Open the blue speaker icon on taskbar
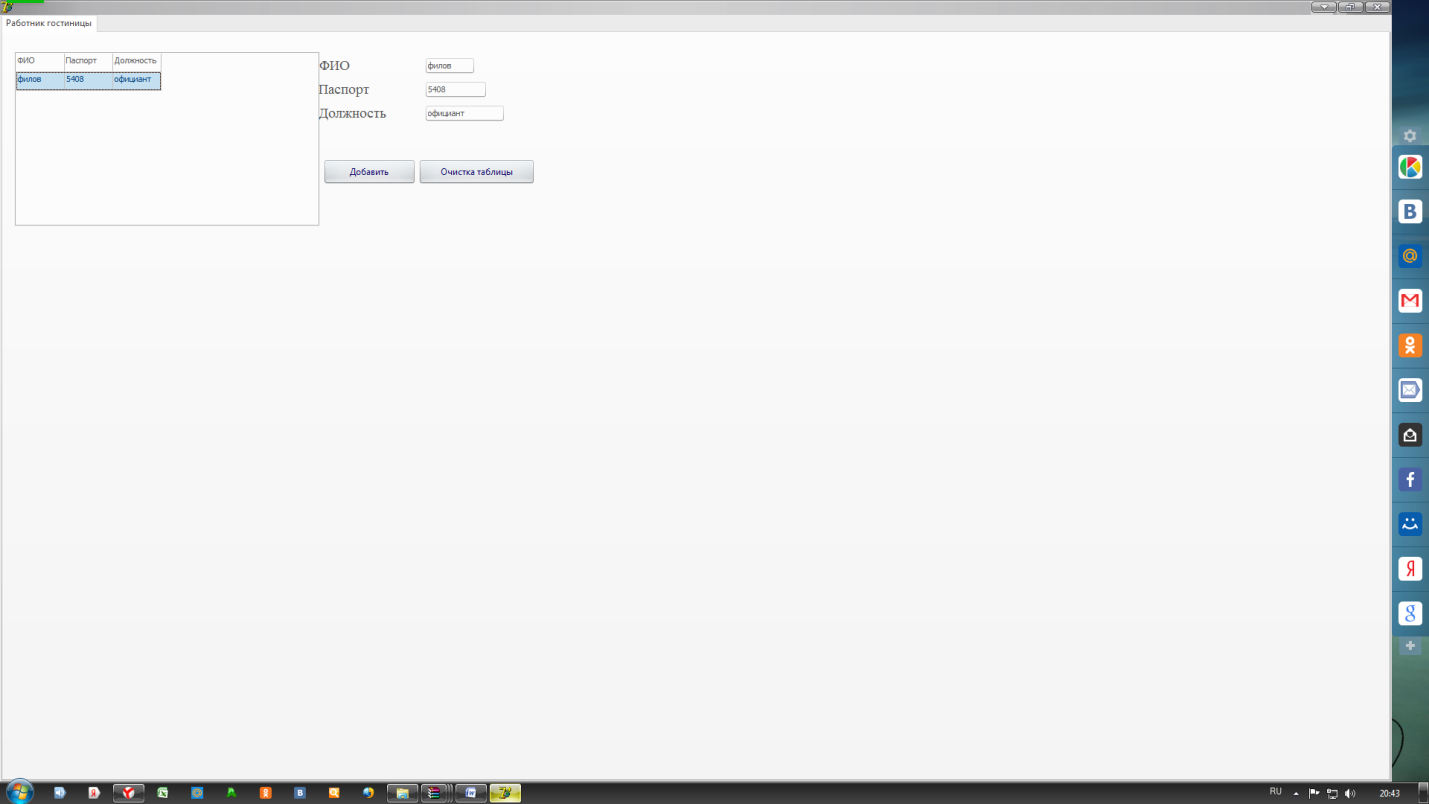 [x=59, y=793]
